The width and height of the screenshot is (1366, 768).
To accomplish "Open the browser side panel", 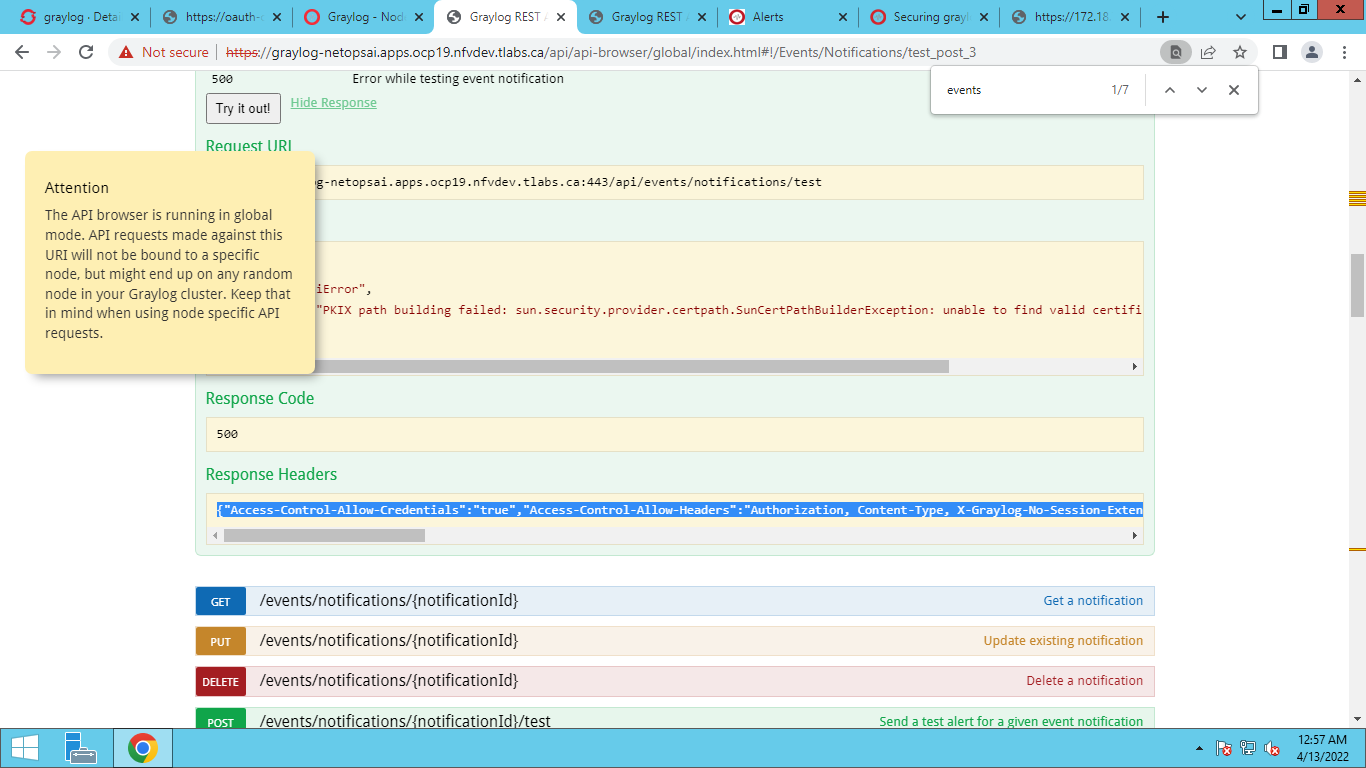I will [1279, 52].
